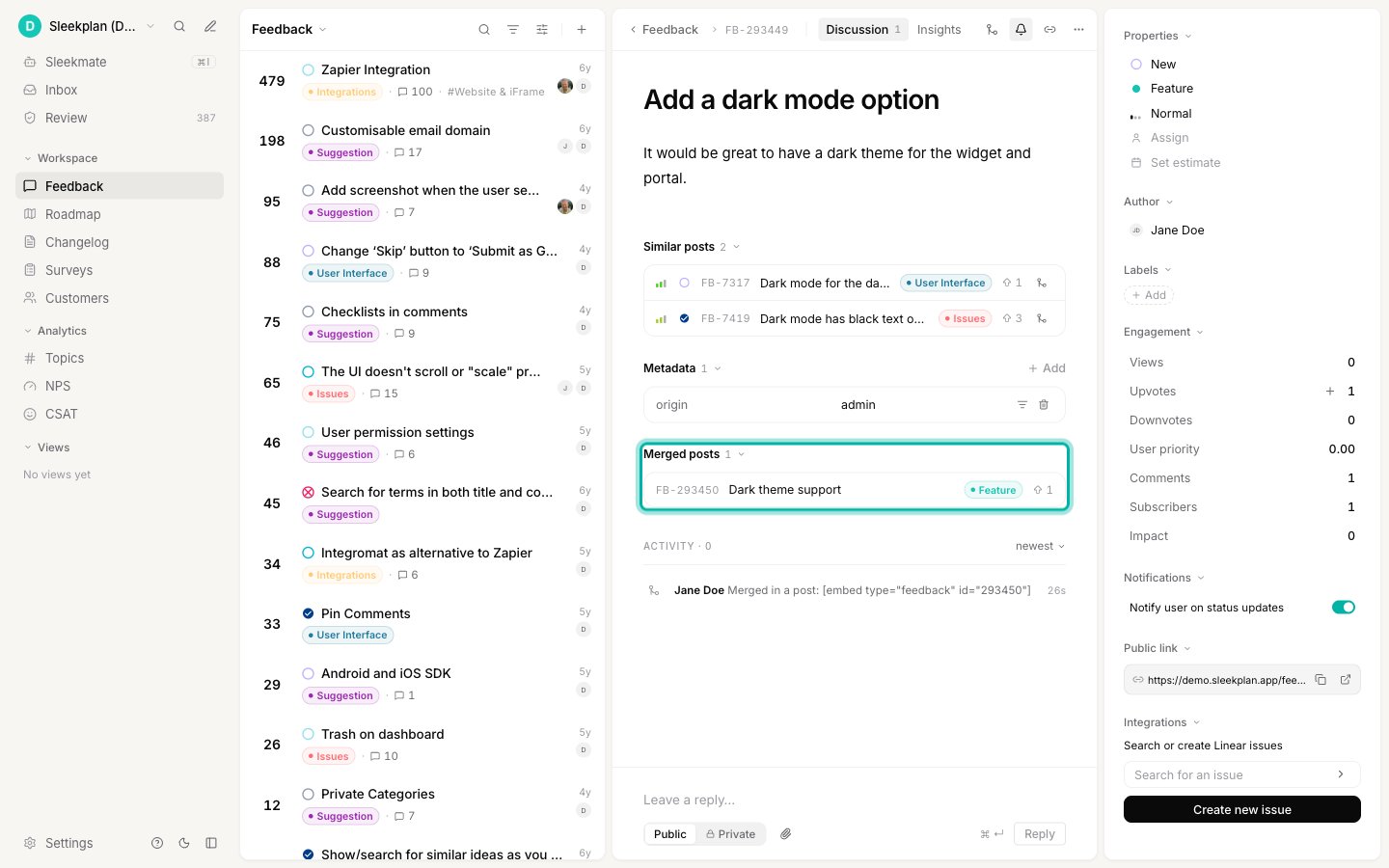Collapse the Similar posts section
Screen dimensions: 1389x868
click(x=692, y=247)
